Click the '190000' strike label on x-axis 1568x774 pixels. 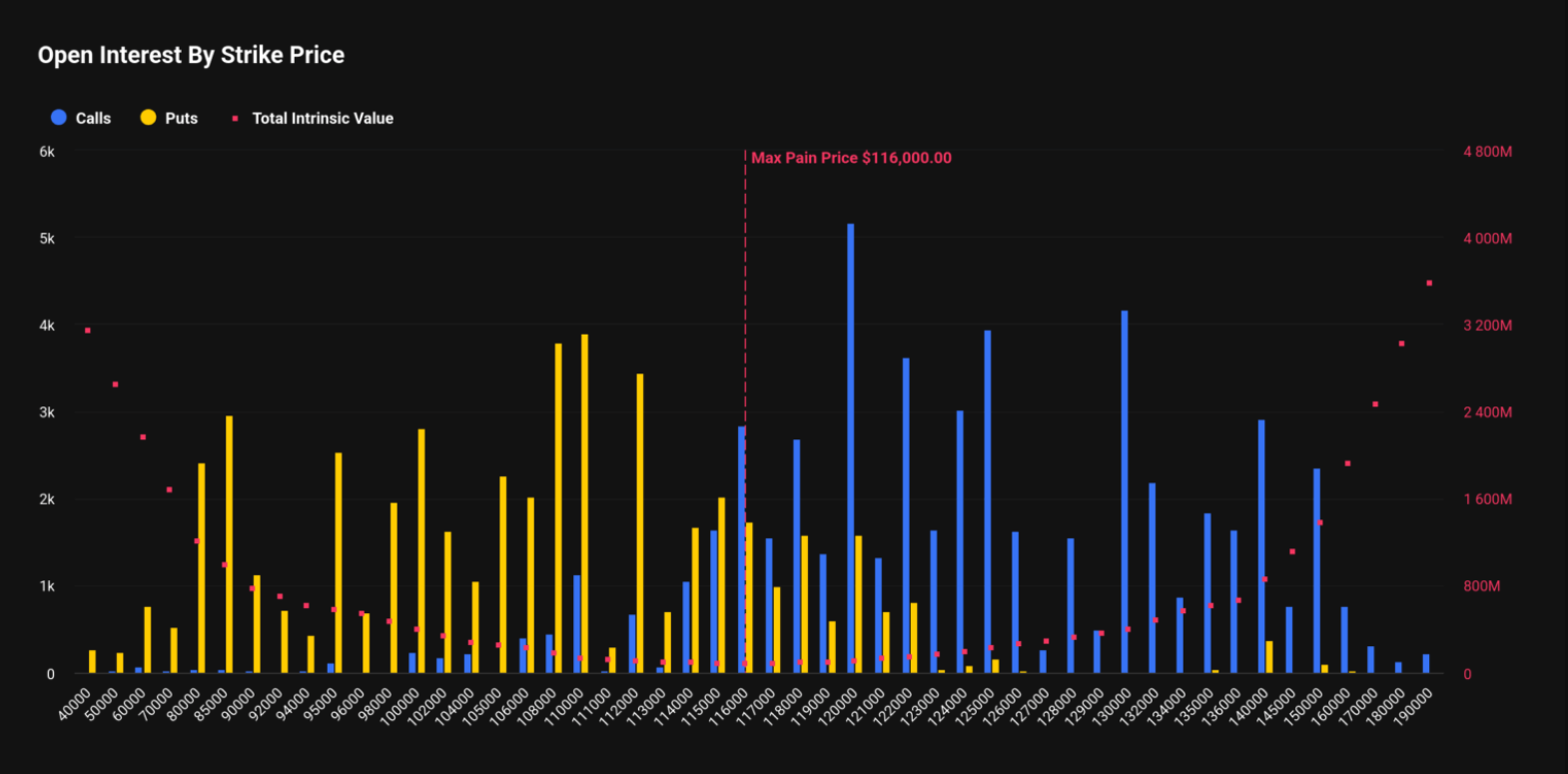pyautogui.click(x=1412, y=707)
